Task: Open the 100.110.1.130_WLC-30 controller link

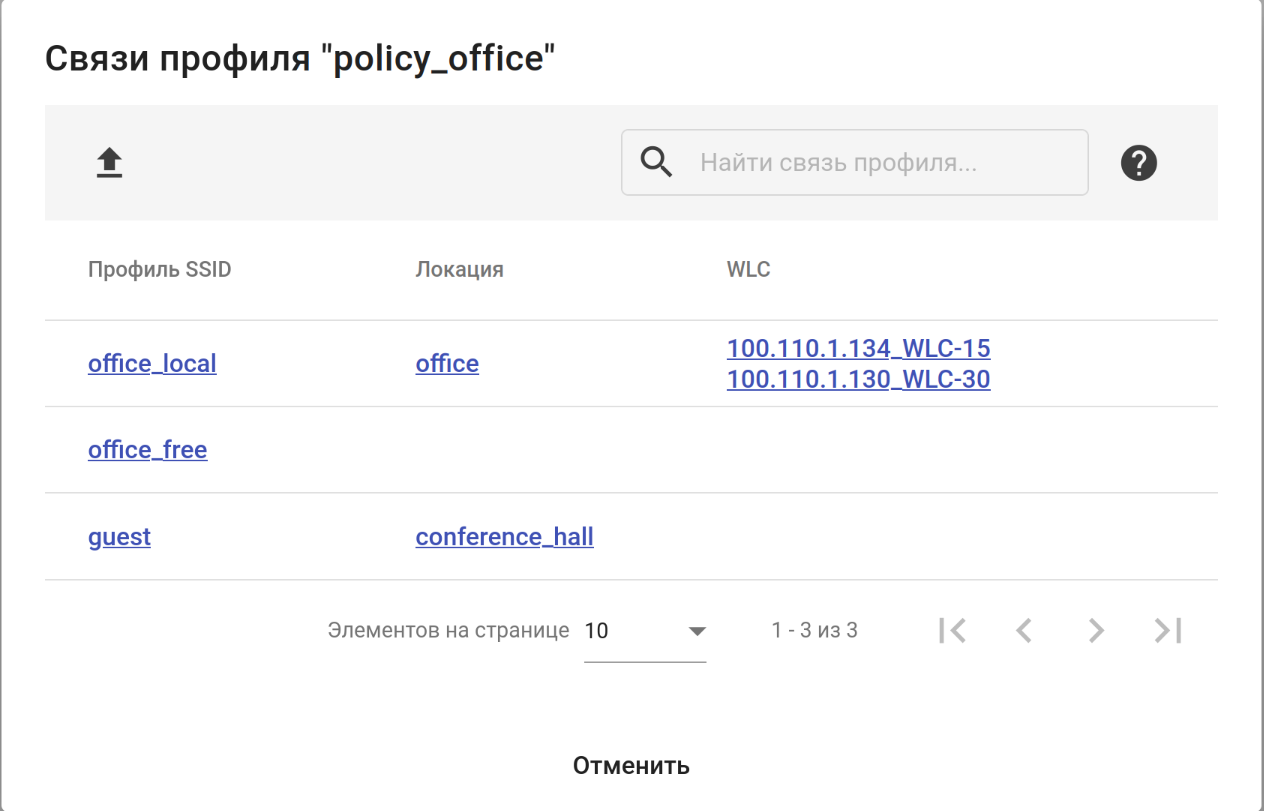Action: pyautogui.click(x=858, y=379)
